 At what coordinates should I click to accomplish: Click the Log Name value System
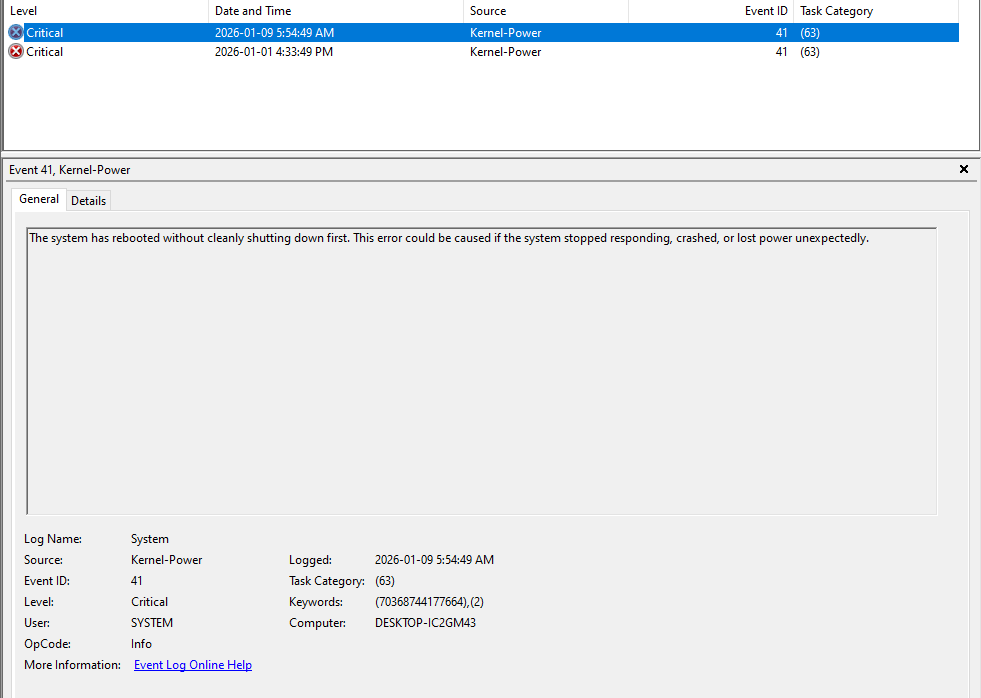click(150, 539)
